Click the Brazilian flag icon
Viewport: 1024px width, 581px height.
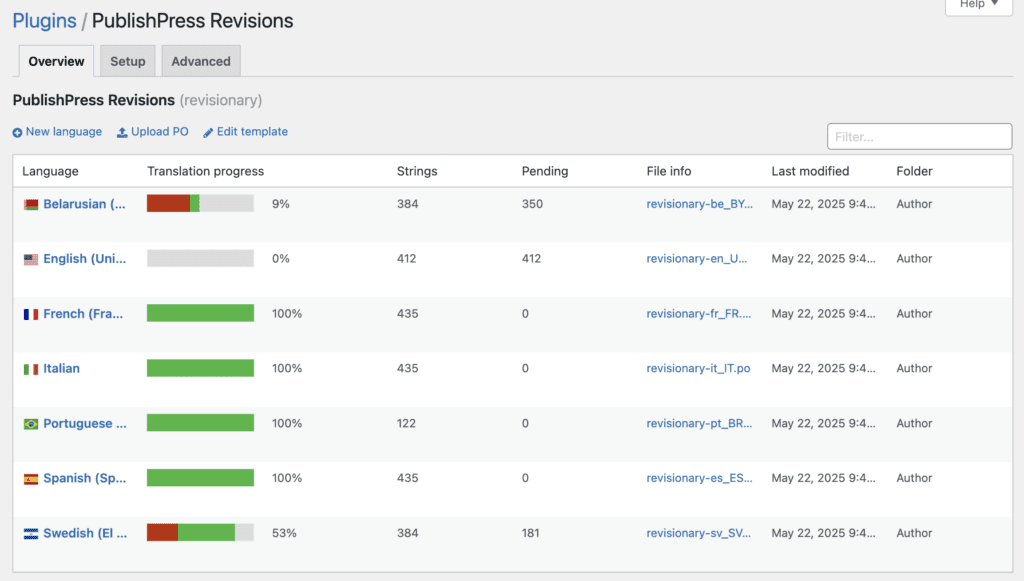click(x=31, y=424)
